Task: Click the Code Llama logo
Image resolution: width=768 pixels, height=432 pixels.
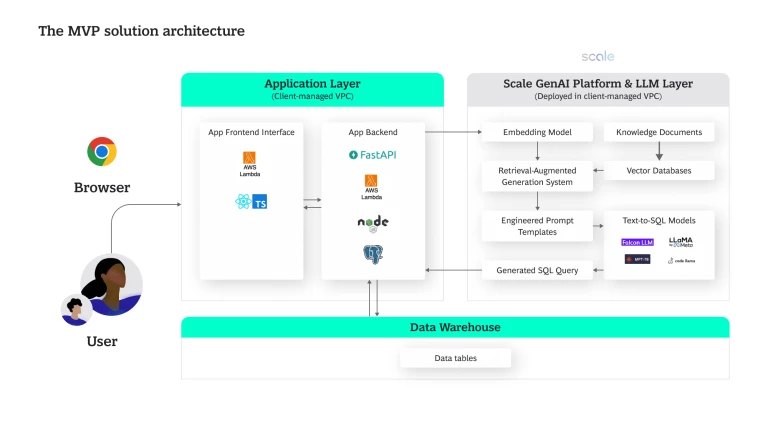Action: click(681, 259)
